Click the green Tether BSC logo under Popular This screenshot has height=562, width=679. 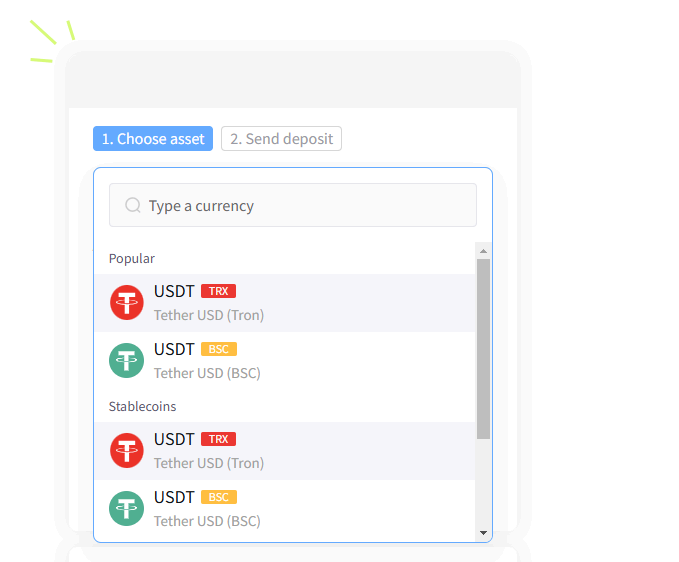click(127, 360)
